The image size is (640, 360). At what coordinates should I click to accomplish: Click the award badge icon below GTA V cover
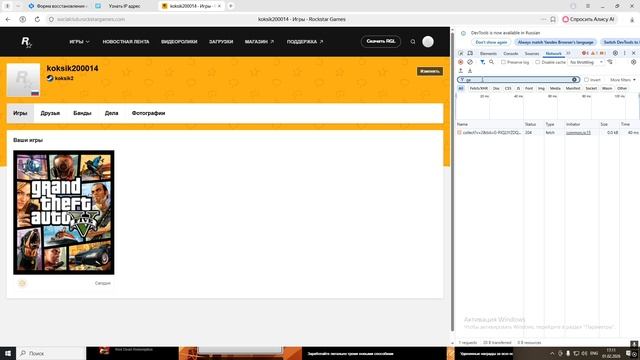22,283
